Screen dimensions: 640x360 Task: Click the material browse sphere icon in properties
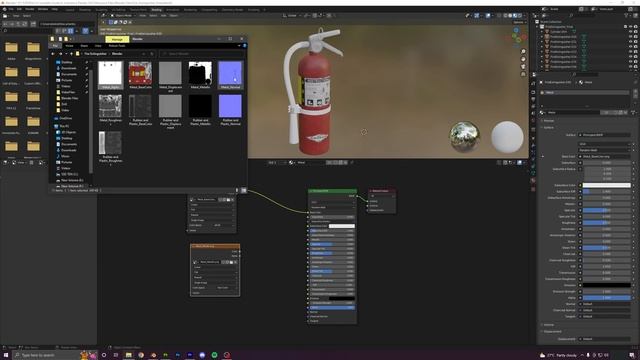click(543, 112)
